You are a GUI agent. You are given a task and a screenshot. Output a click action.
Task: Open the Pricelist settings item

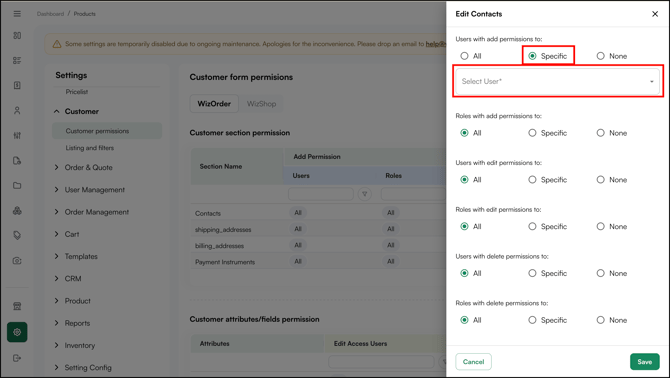click(76, 92)
